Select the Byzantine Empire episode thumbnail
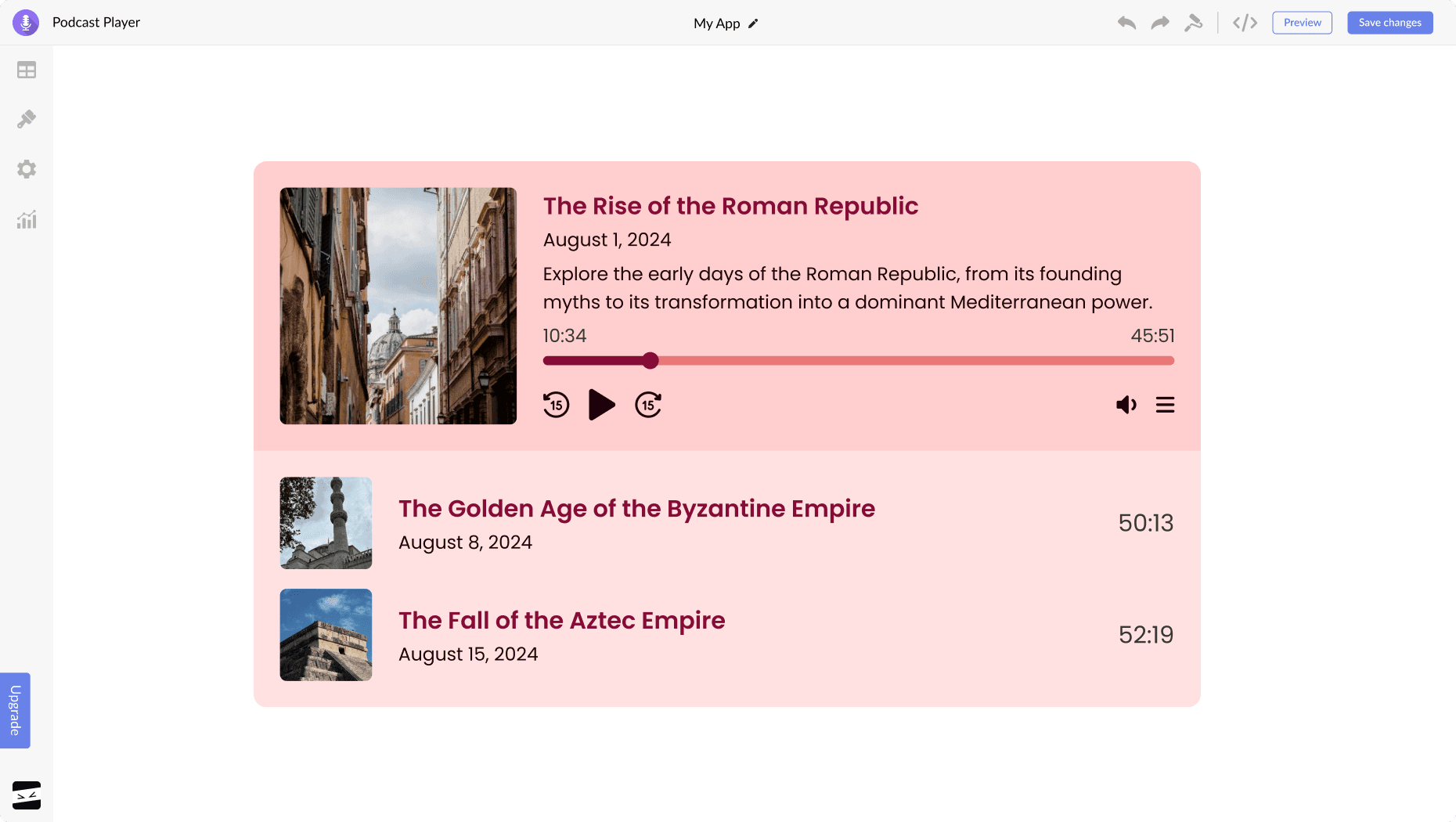The width and height of the screenshot is (1456, 822). pyautogui.click(x=326, y=523)
